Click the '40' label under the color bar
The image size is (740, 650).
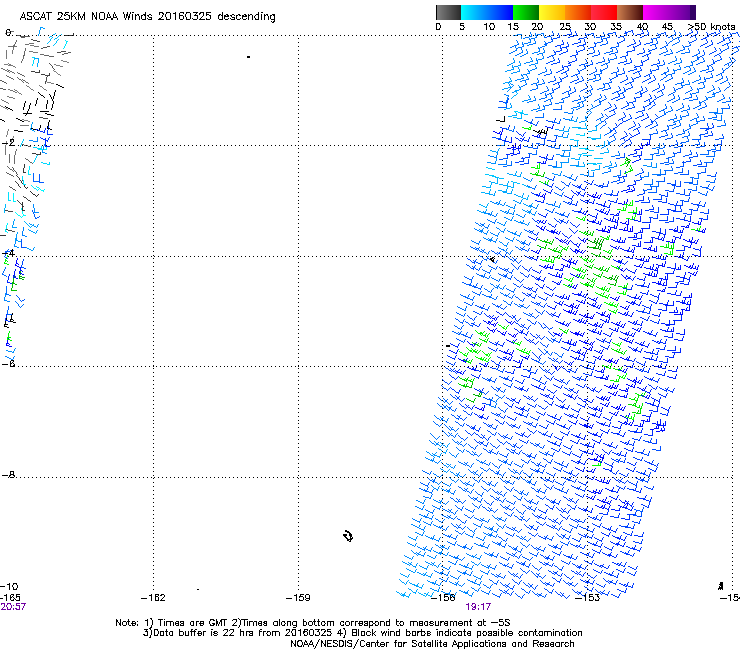tap(642, 27)
